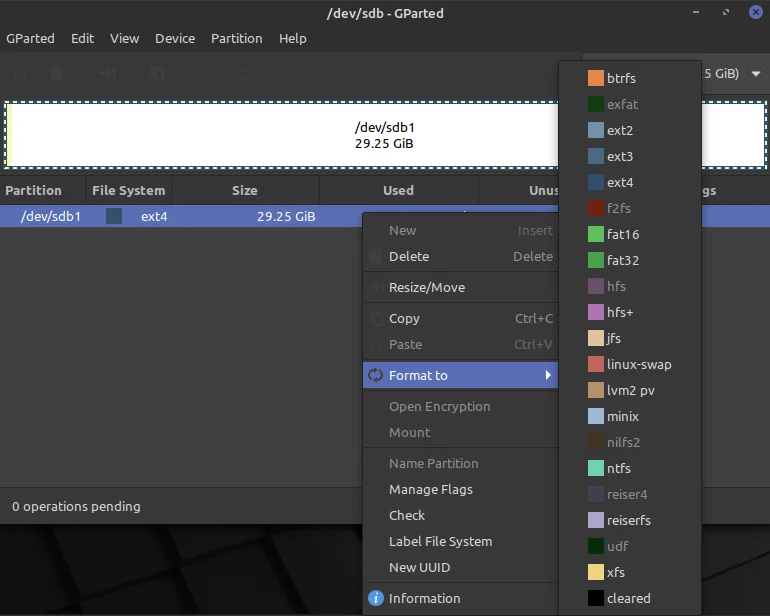The width and height of the screenshot is (770, 616).
Task: Click the New partition icon in toolbar
Action: click(x=20, y=74)
